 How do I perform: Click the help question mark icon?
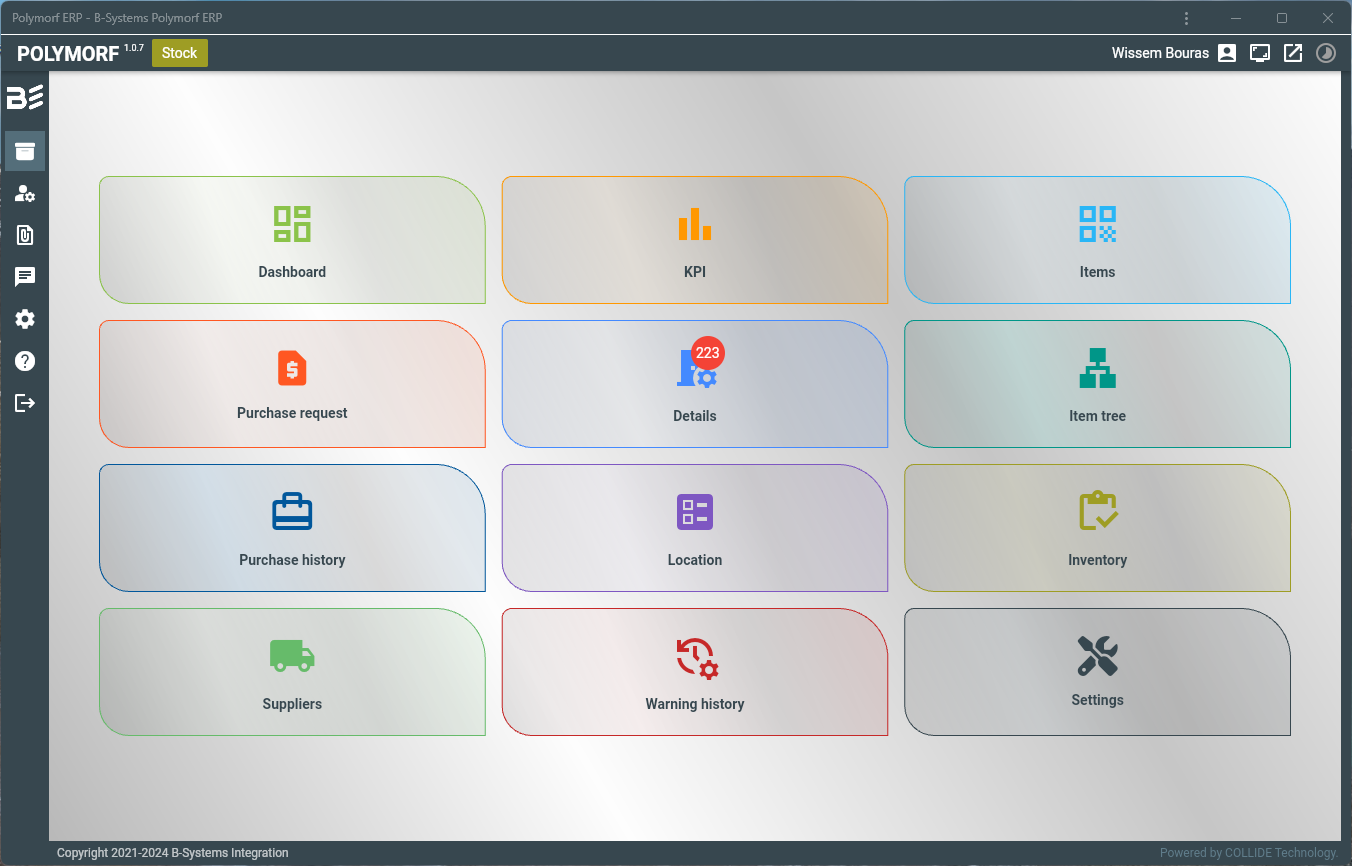click(25, 361)
